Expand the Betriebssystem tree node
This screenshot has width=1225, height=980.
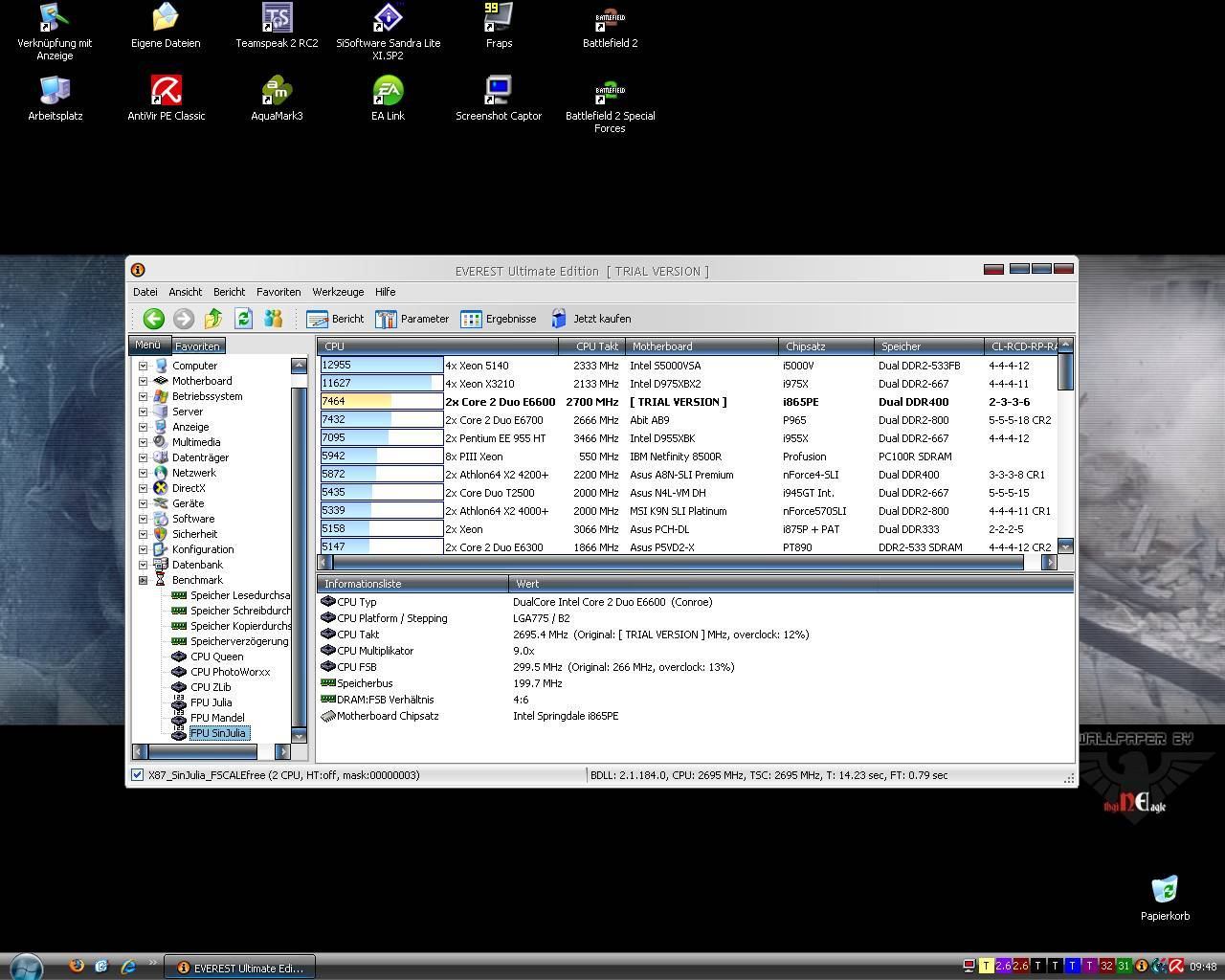click(x=144, y=396)
